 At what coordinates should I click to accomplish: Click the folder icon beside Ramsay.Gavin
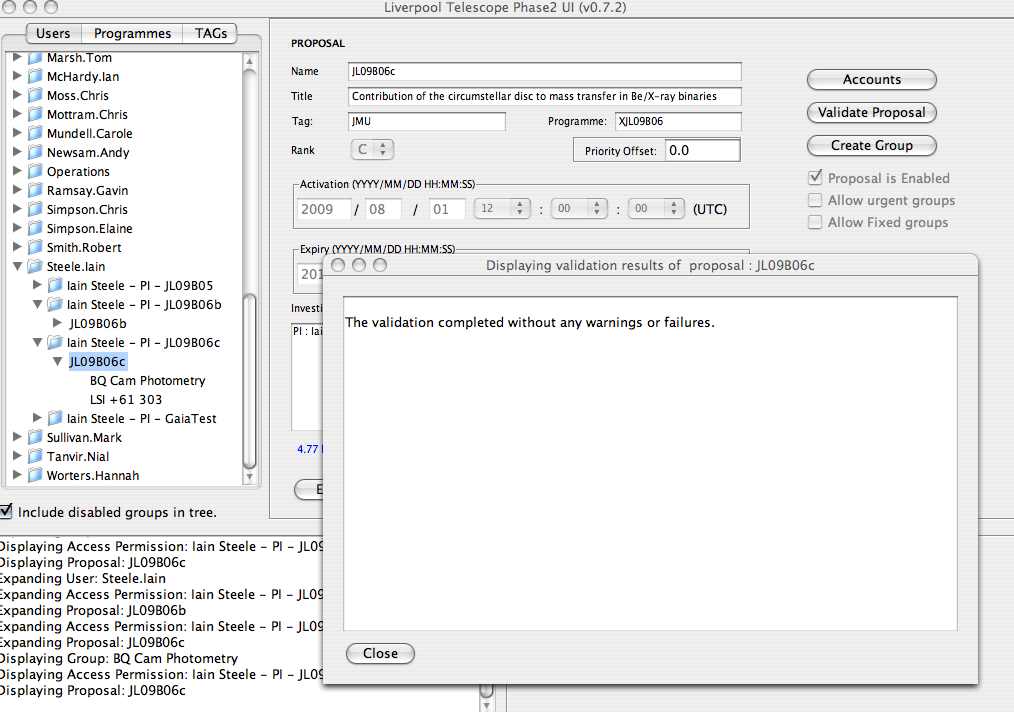tap(36, 191)
